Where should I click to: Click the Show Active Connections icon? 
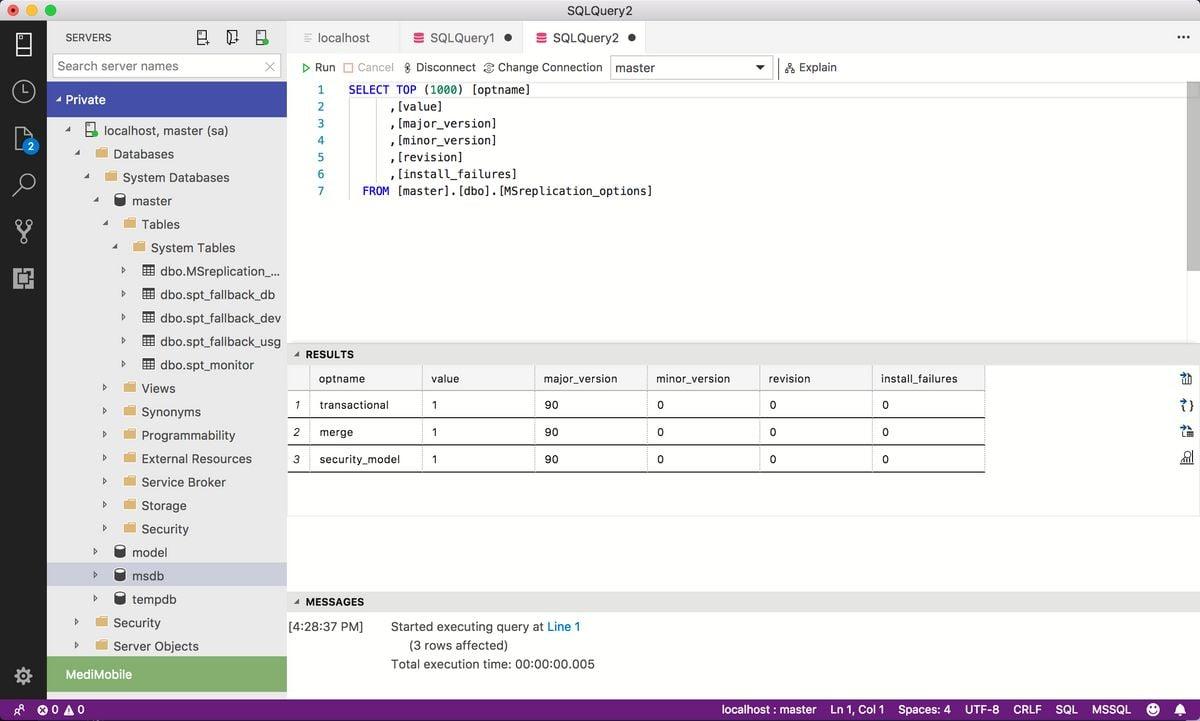coord(261,38)
